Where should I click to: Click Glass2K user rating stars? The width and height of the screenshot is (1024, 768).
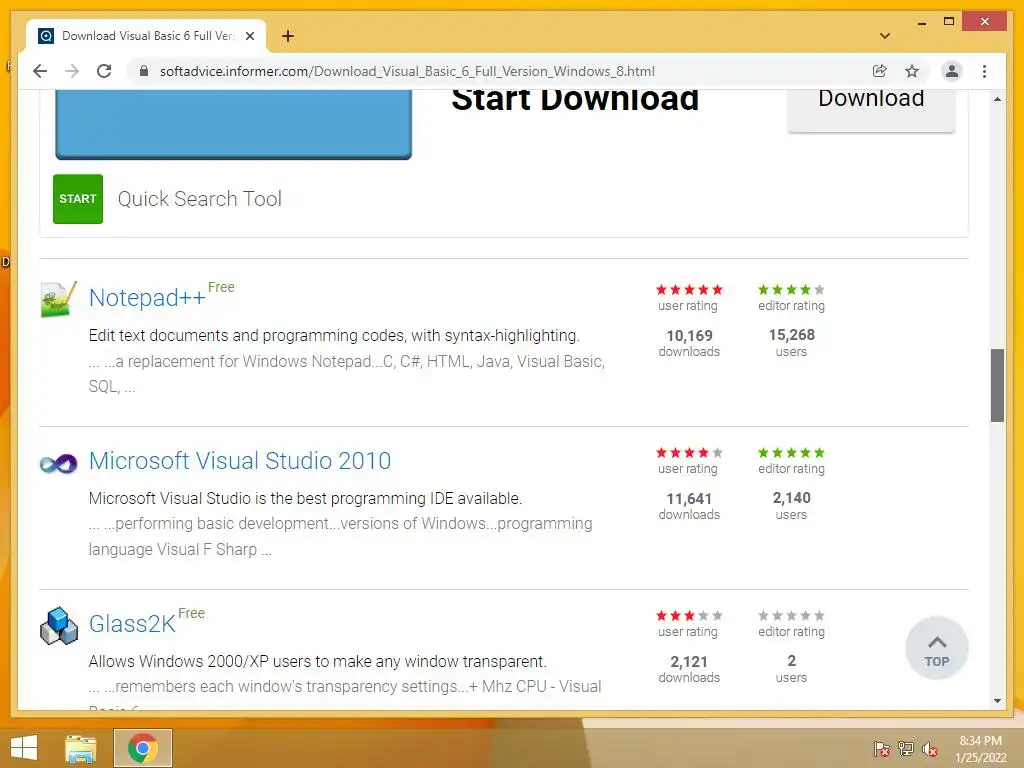[689, 615]
